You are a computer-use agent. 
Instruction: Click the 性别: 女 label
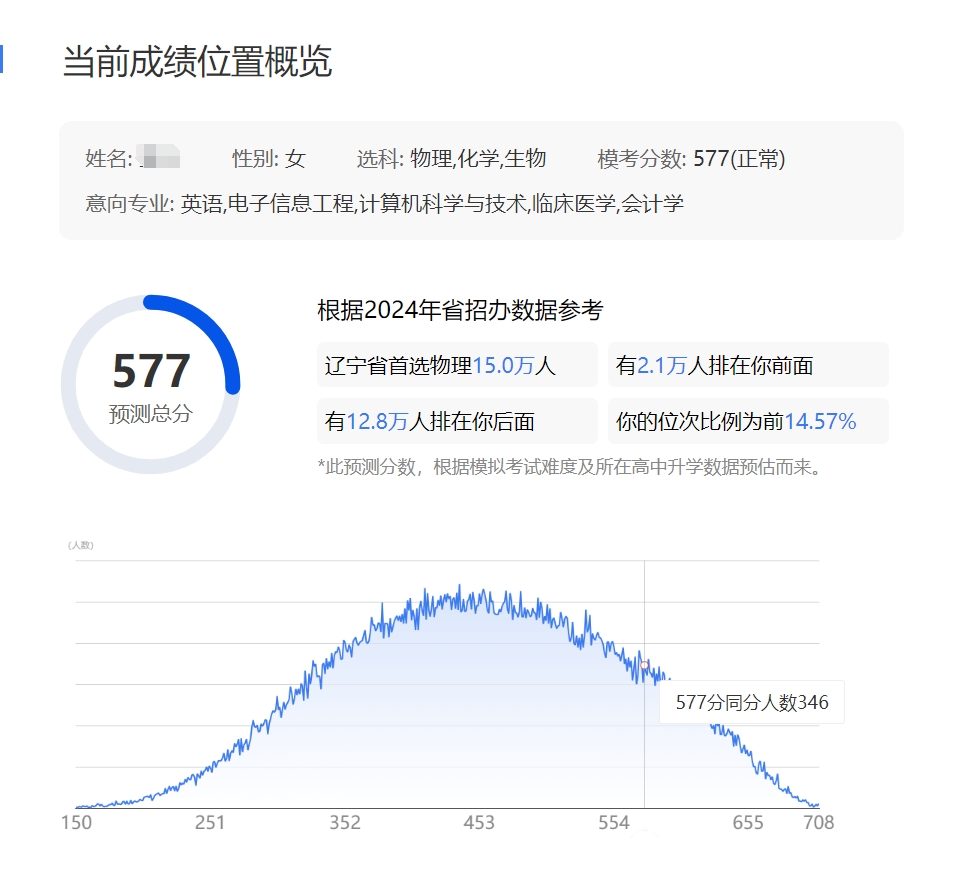tap(267, 159)
